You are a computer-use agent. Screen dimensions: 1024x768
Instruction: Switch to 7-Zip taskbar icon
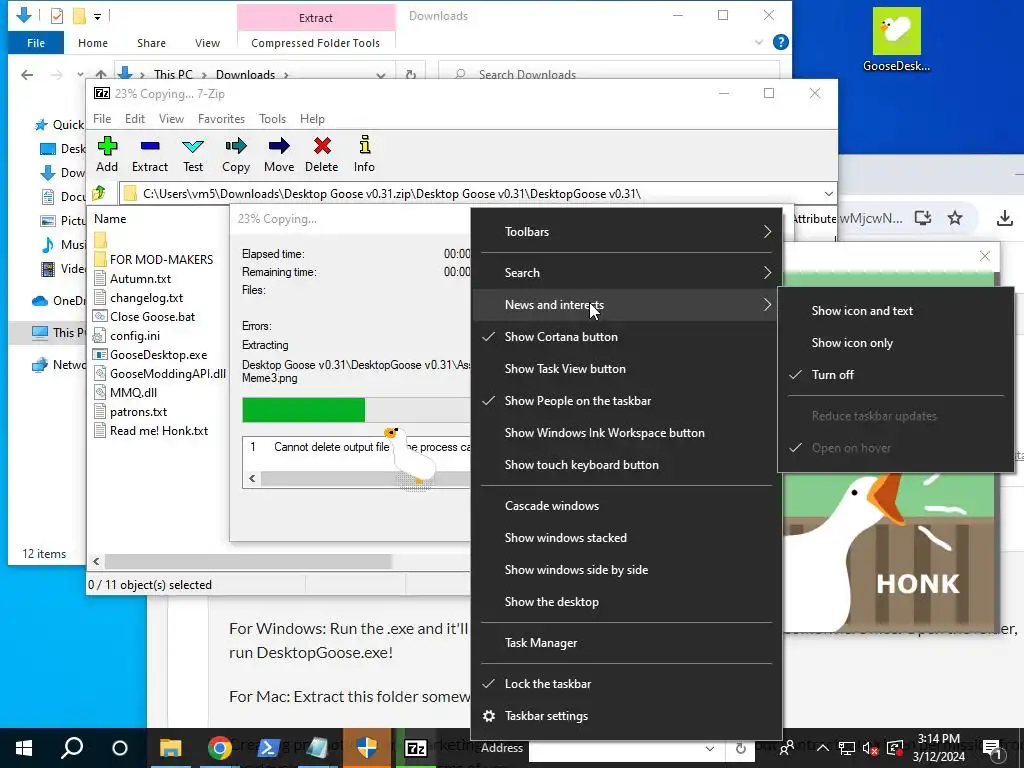coord(416,748)
